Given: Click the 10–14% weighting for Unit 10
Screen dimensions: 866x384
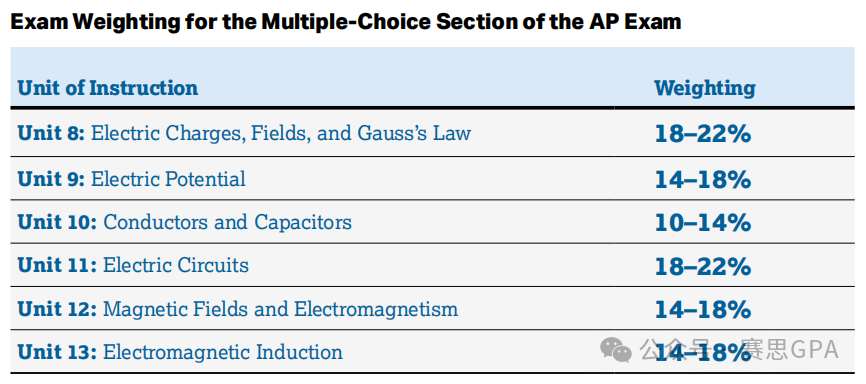Looking at the screenshot, I should click(x=703, y=223).
